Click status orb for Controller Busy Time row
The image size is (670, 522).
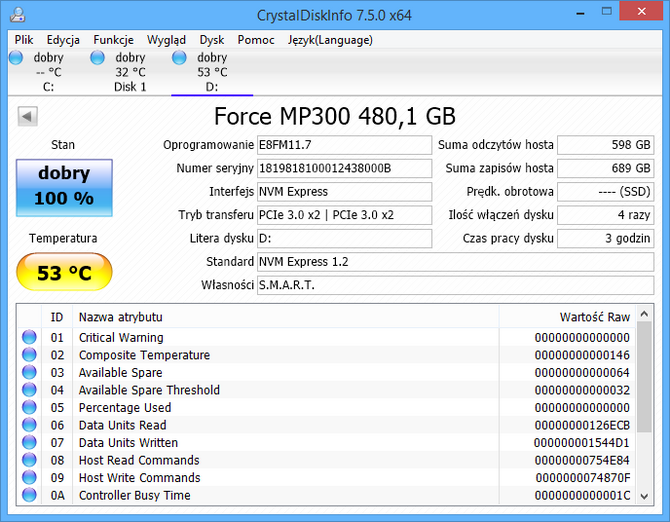point(29,495)
